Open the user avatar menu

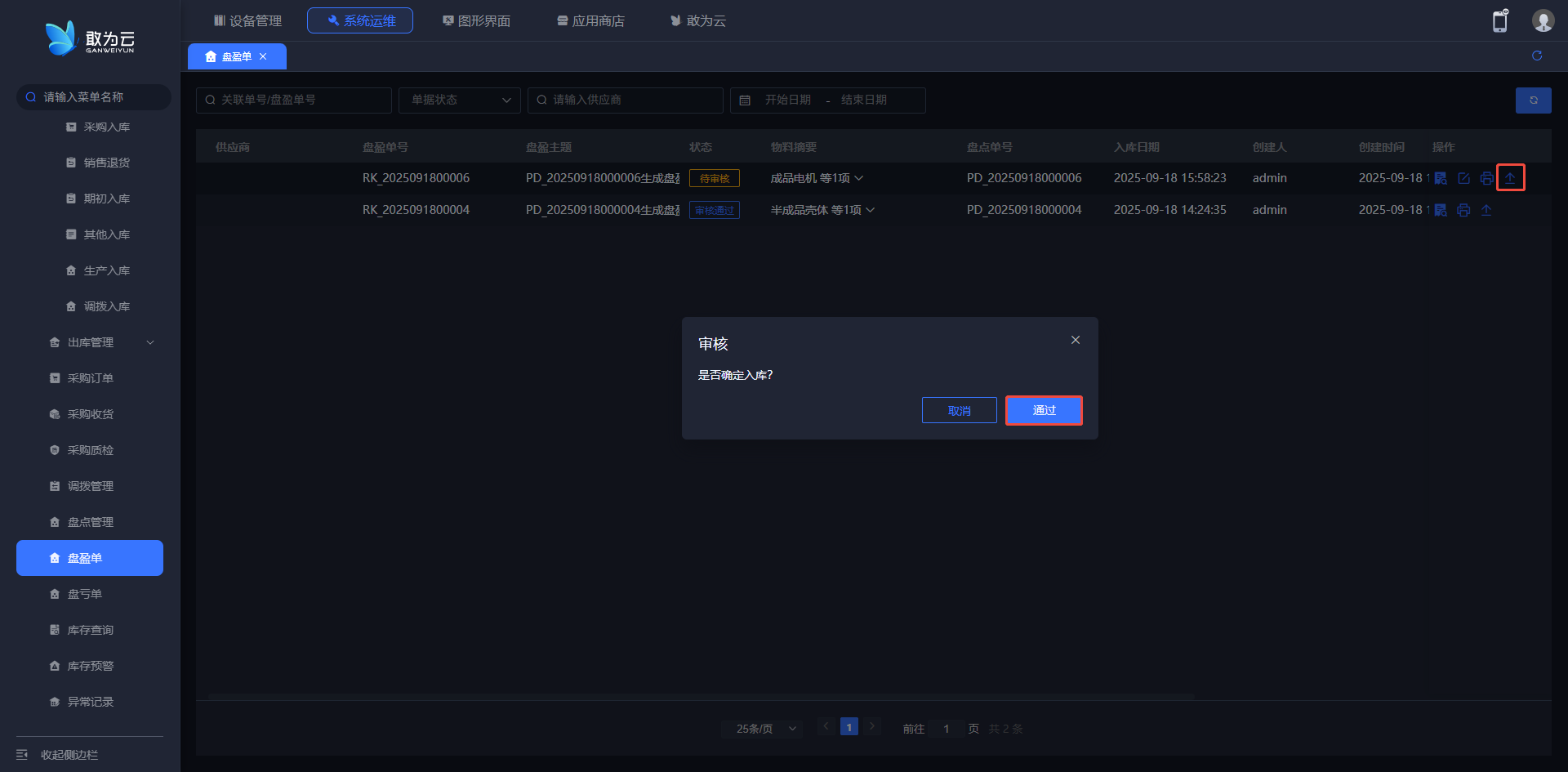1543,20
